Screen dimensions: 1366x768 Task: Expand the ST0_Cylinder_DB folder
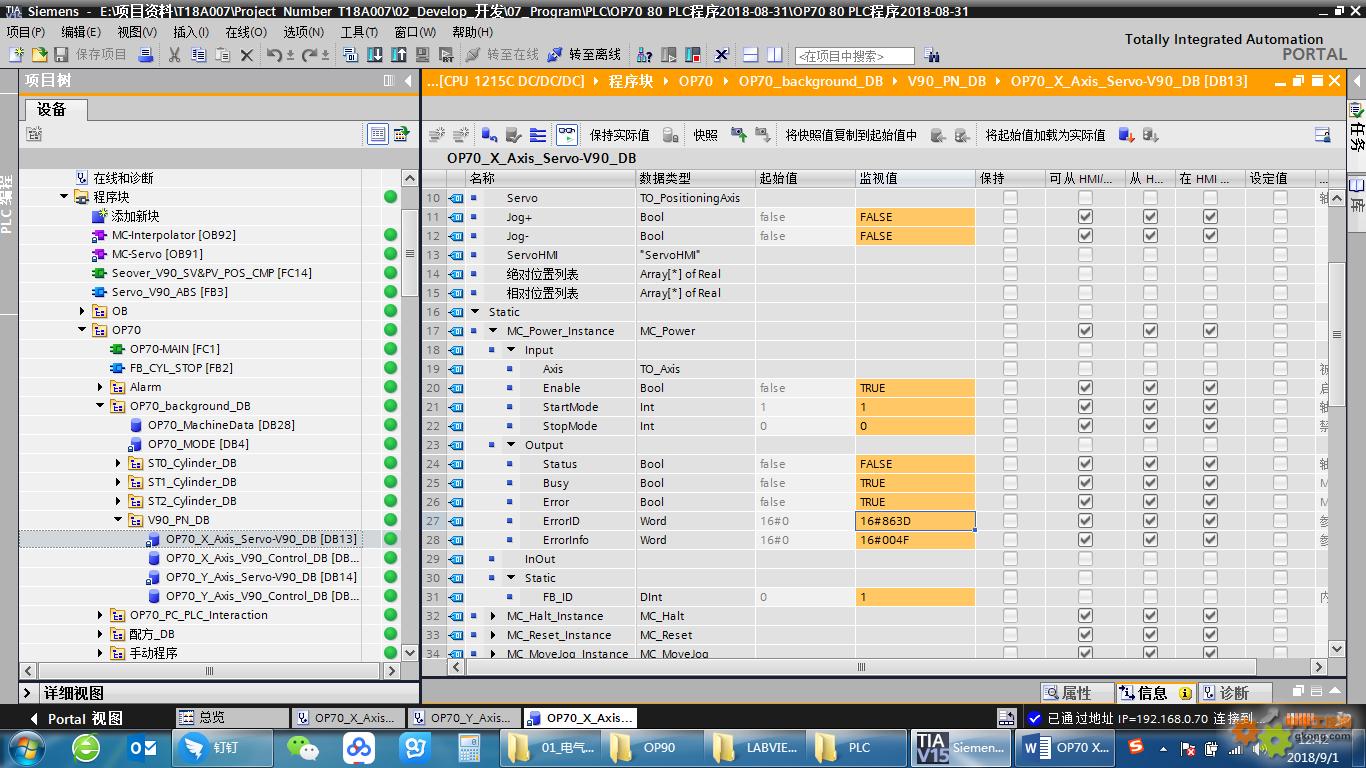click(x=118, y=463)
